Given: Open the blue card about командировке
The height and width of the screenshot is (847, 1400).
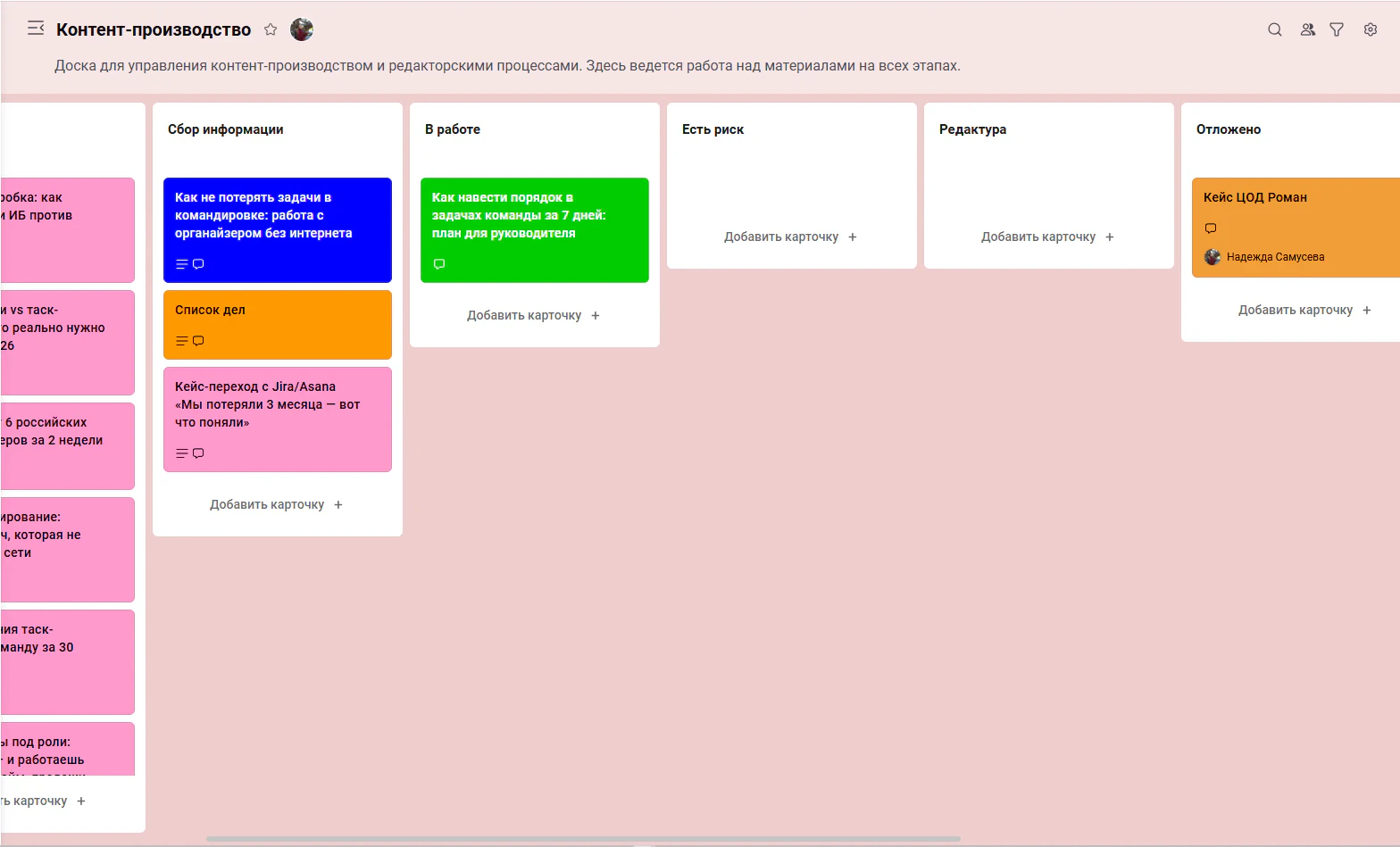Looking at the screenshot, I should 278,230.
